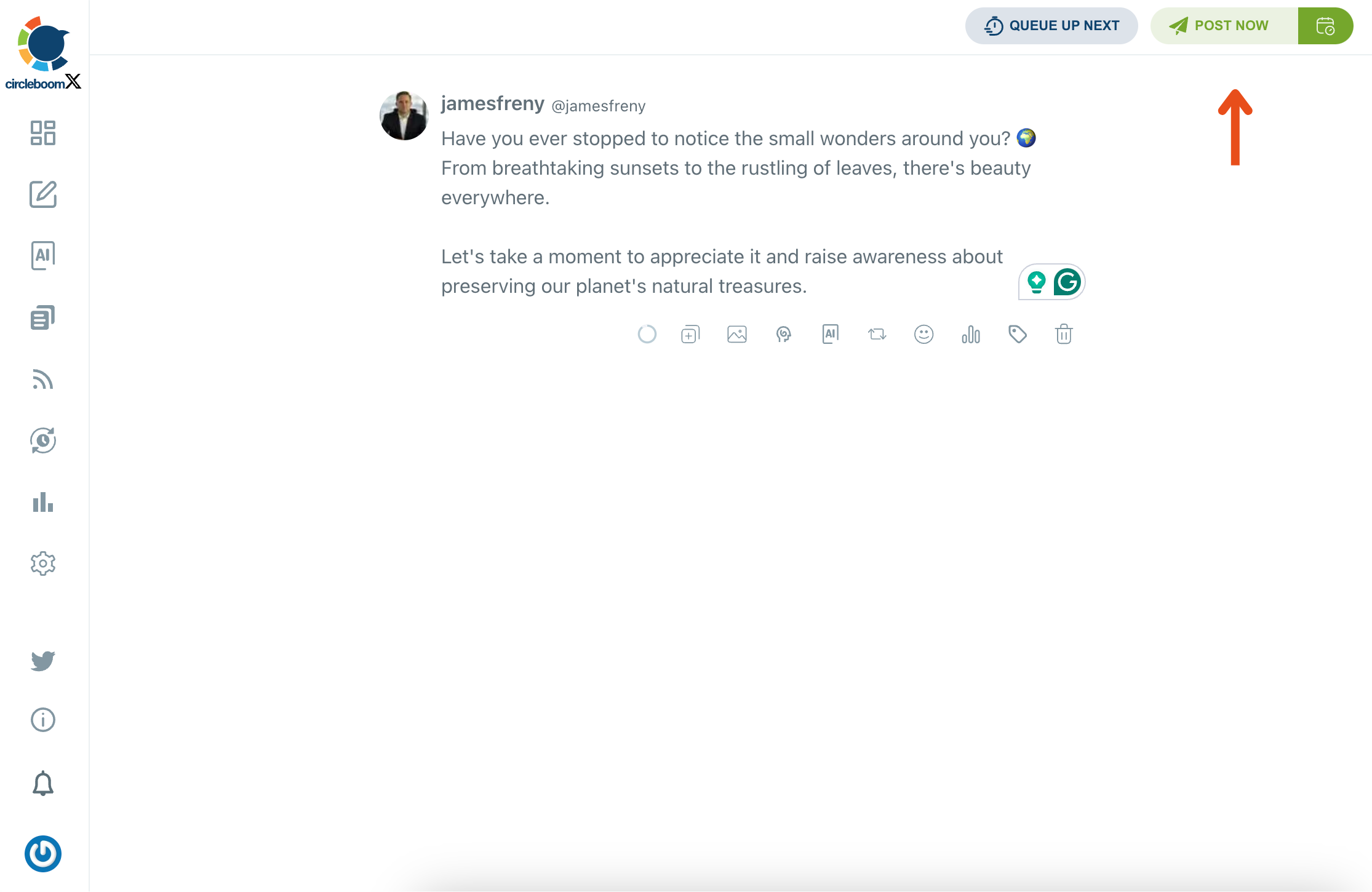Click the jamesfreny profile picture
This screenshot has height=892, width=1372.
click(404, 116)
